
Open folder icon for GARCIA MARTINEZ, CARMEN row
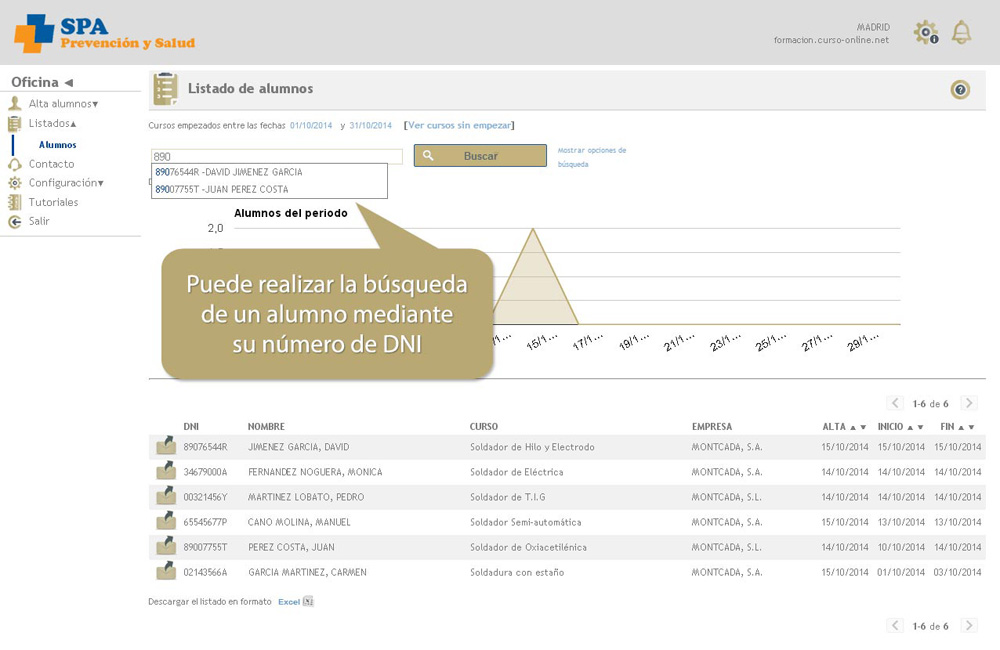(x=166, y=570)
